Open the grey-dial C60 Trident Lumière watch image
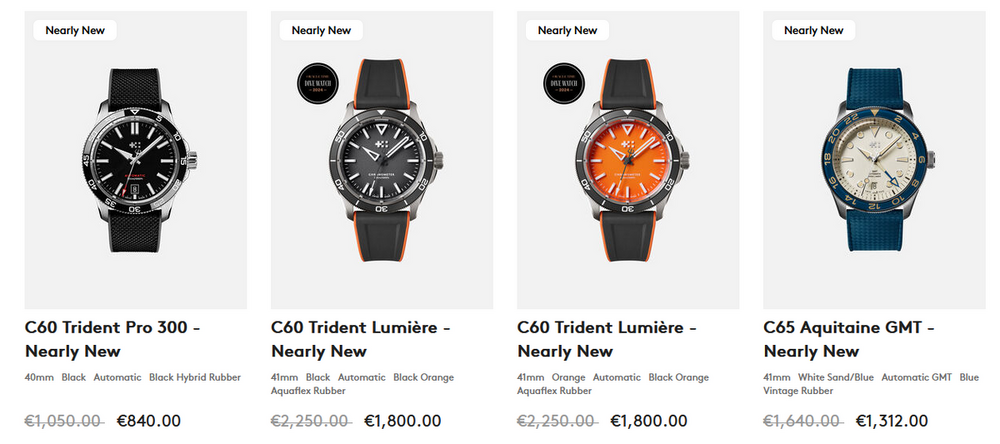This screenshot has width=1000, height=444. coord(381,160)
